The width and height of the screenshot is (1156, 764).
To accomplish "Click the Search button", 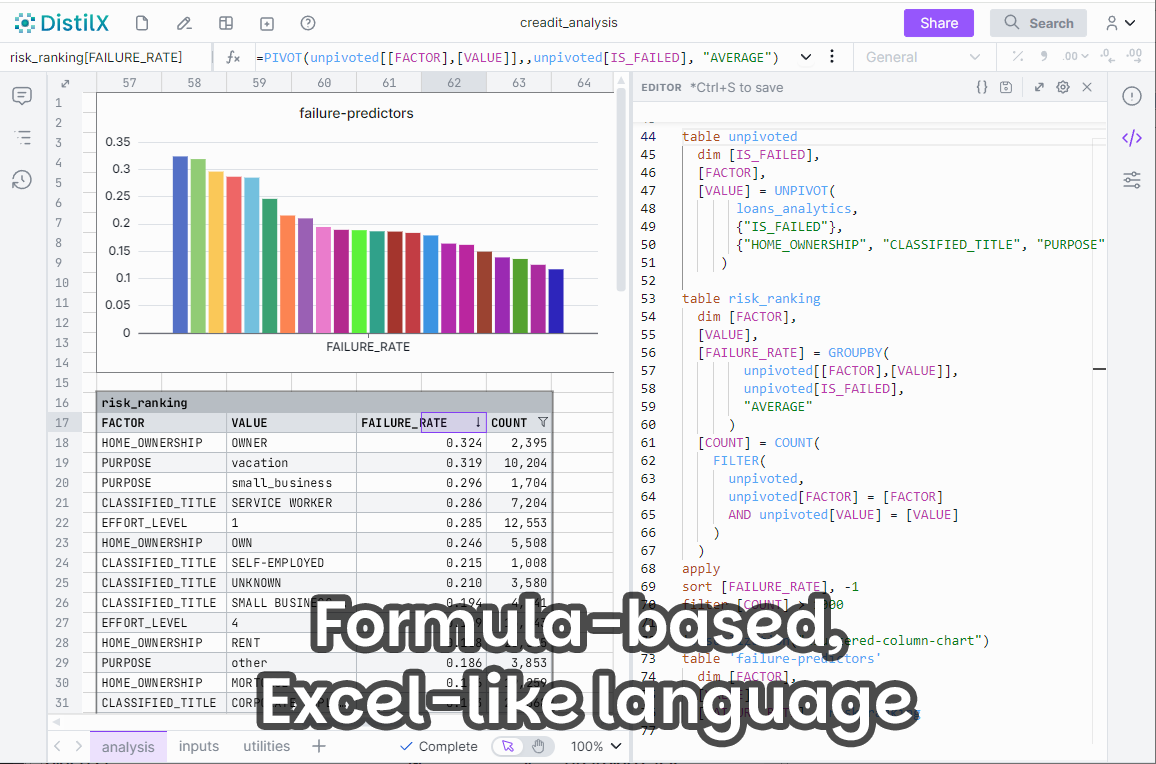I will click(x=1038, y=23).
